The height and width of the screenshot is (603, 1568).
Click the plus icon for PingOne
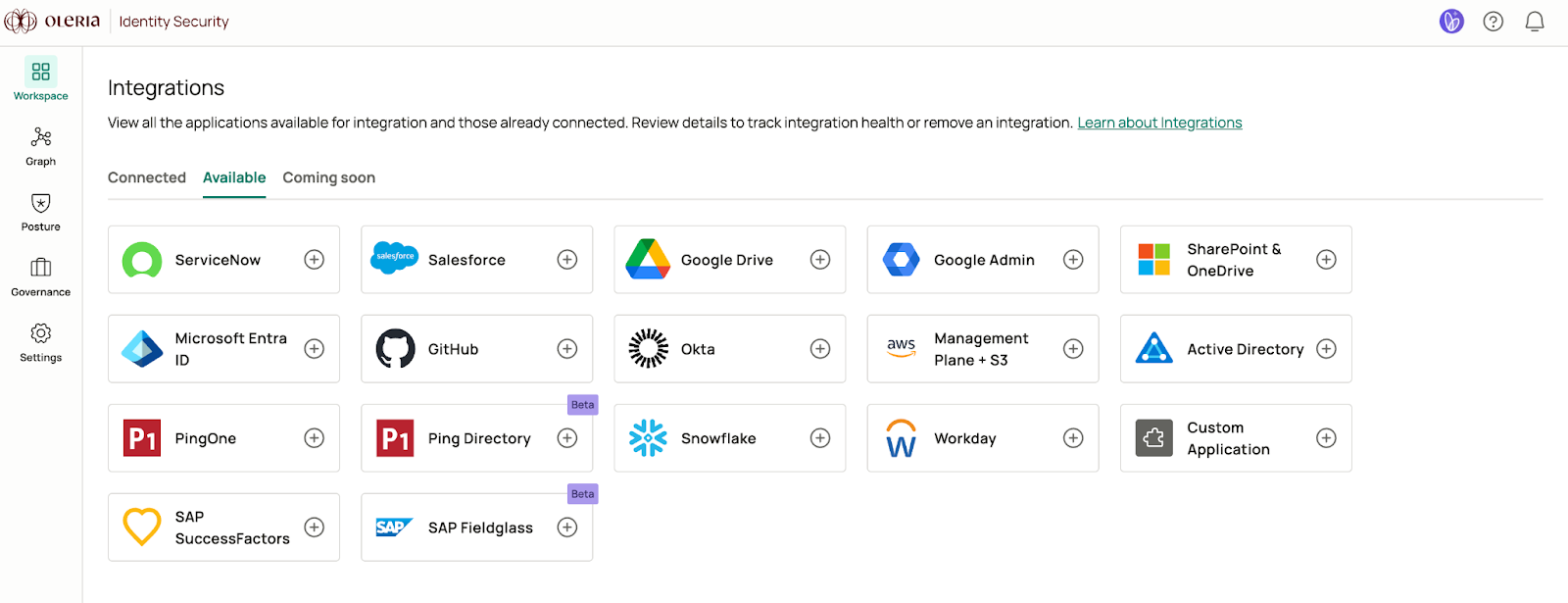[x=314, y=438]
